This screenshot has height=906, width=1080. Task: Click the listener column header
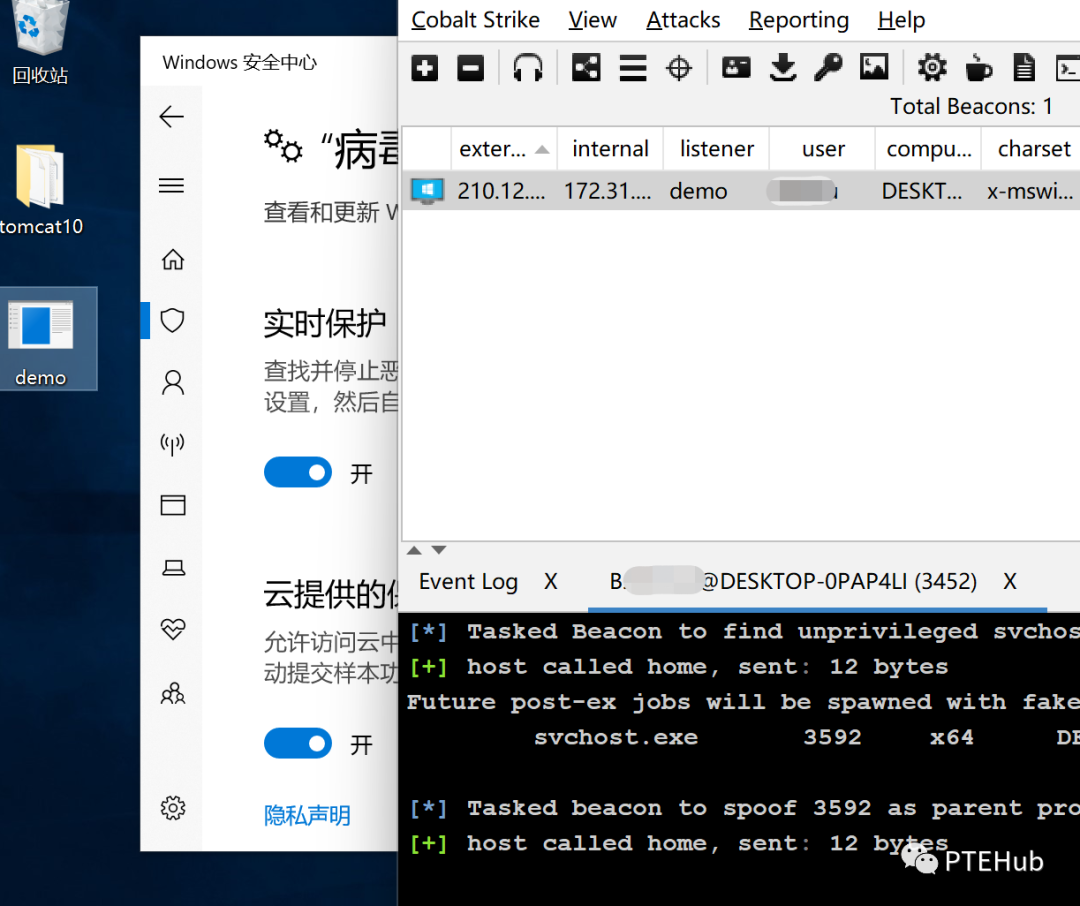click(x=716, y=149)
